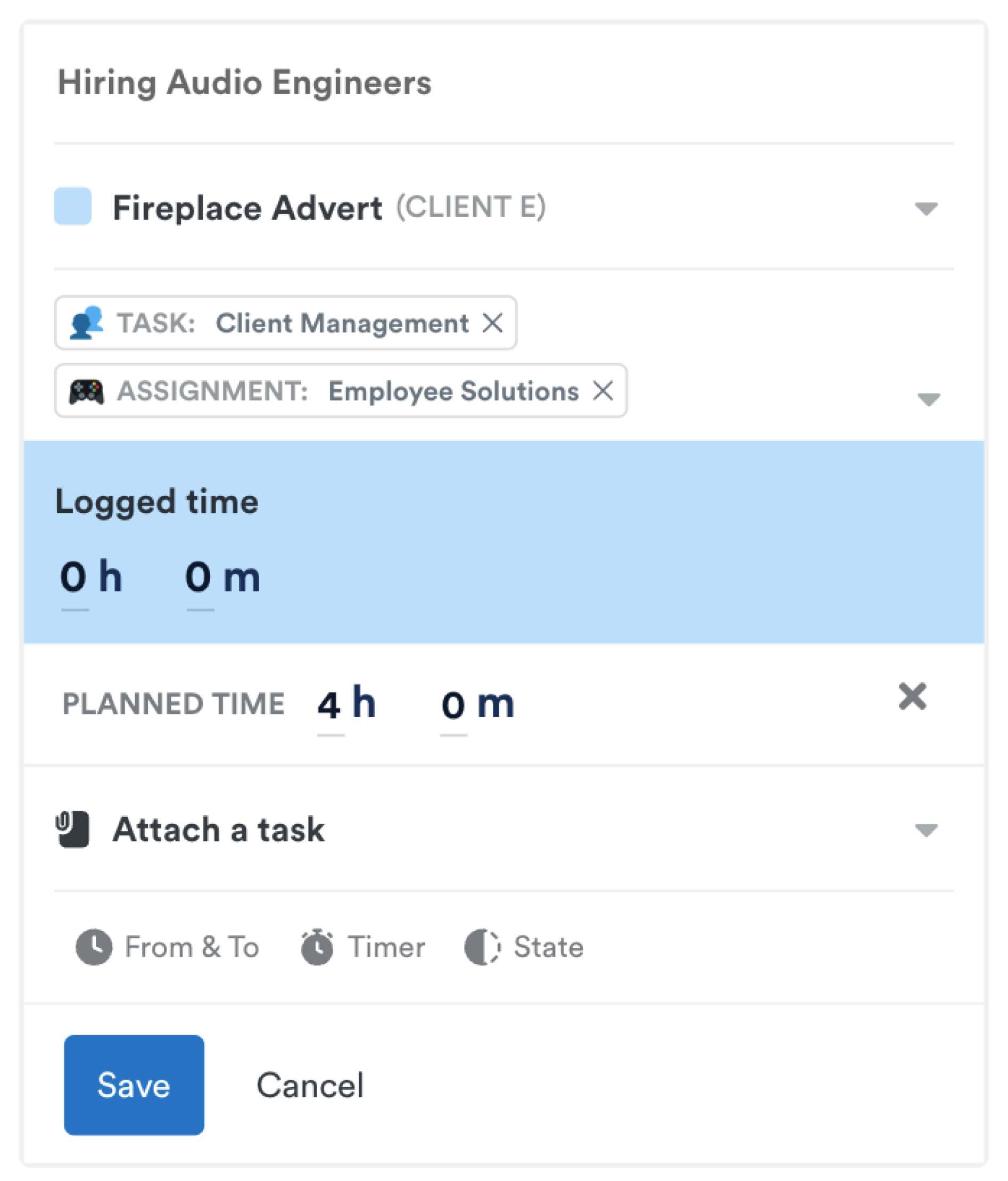This screenshot has width=1008, height=1181.
Task: Click the planned time minutes field
Action: pyautogui.click(x=453, y=704)
